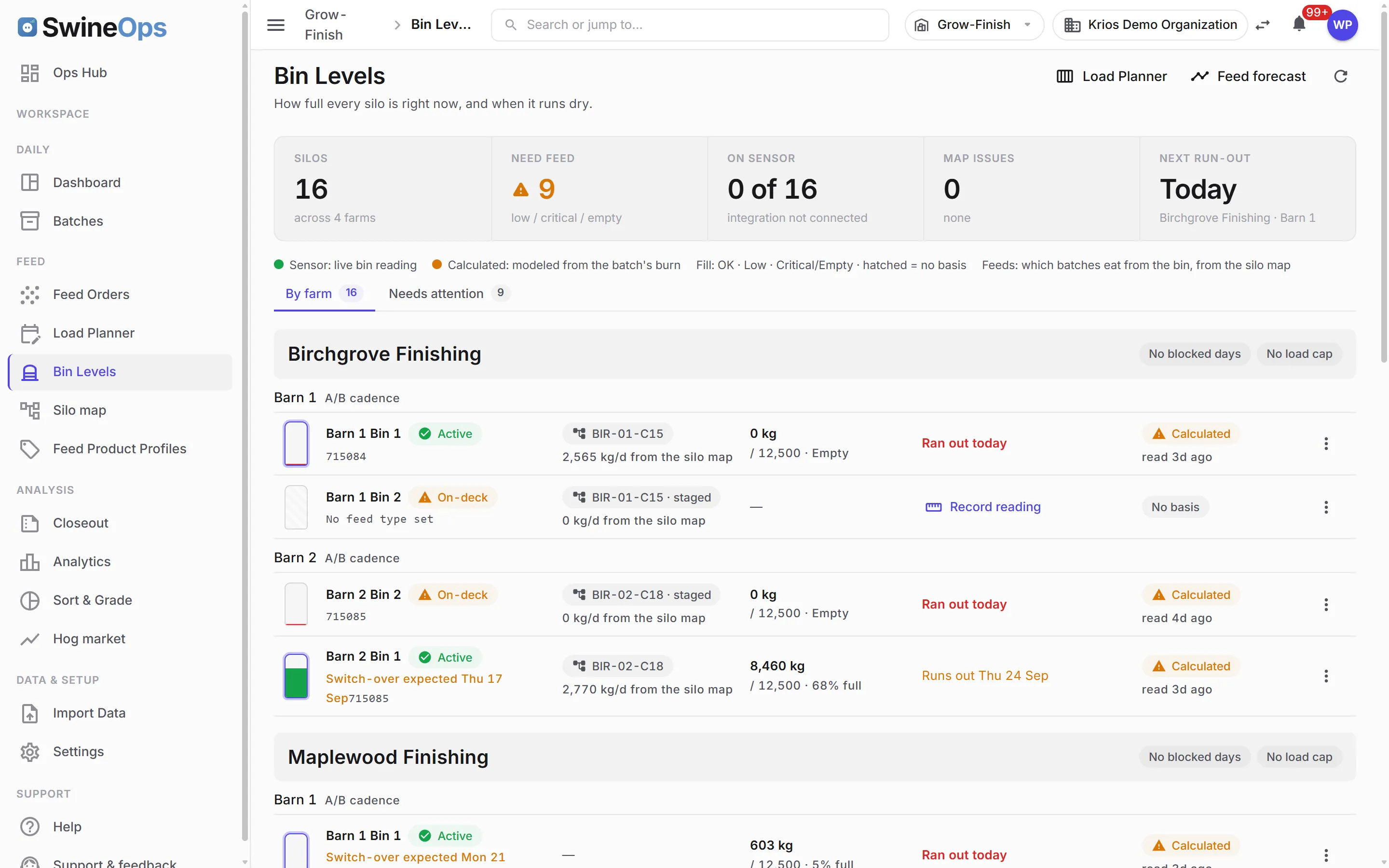Open Silo map from sidebar
1389x868 pixels.
click(121, 410)
